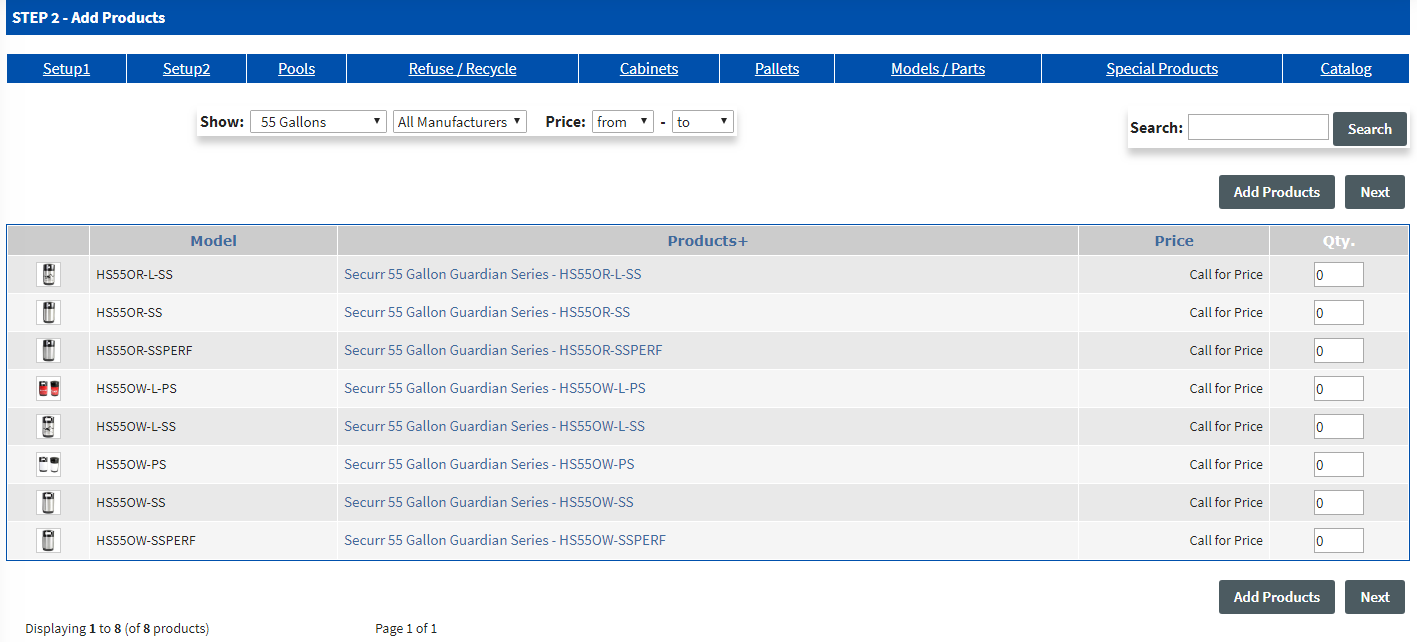This screenshot has height=642, width=1417.
Task: Open the price 'from' dropdown
Action: [623, 122]
